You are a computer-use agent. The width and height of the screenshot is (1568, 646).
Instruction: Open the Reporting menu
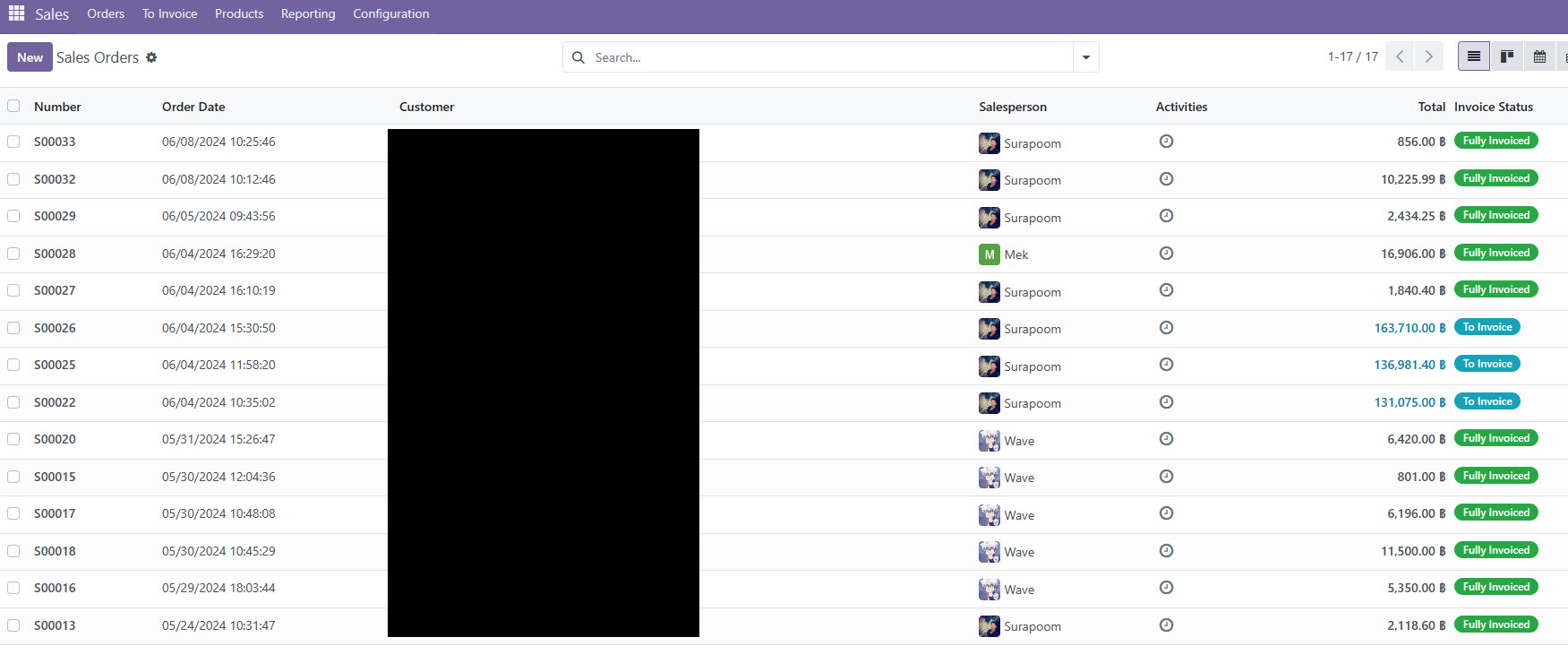pyautogui.click(x=308, y=13)
